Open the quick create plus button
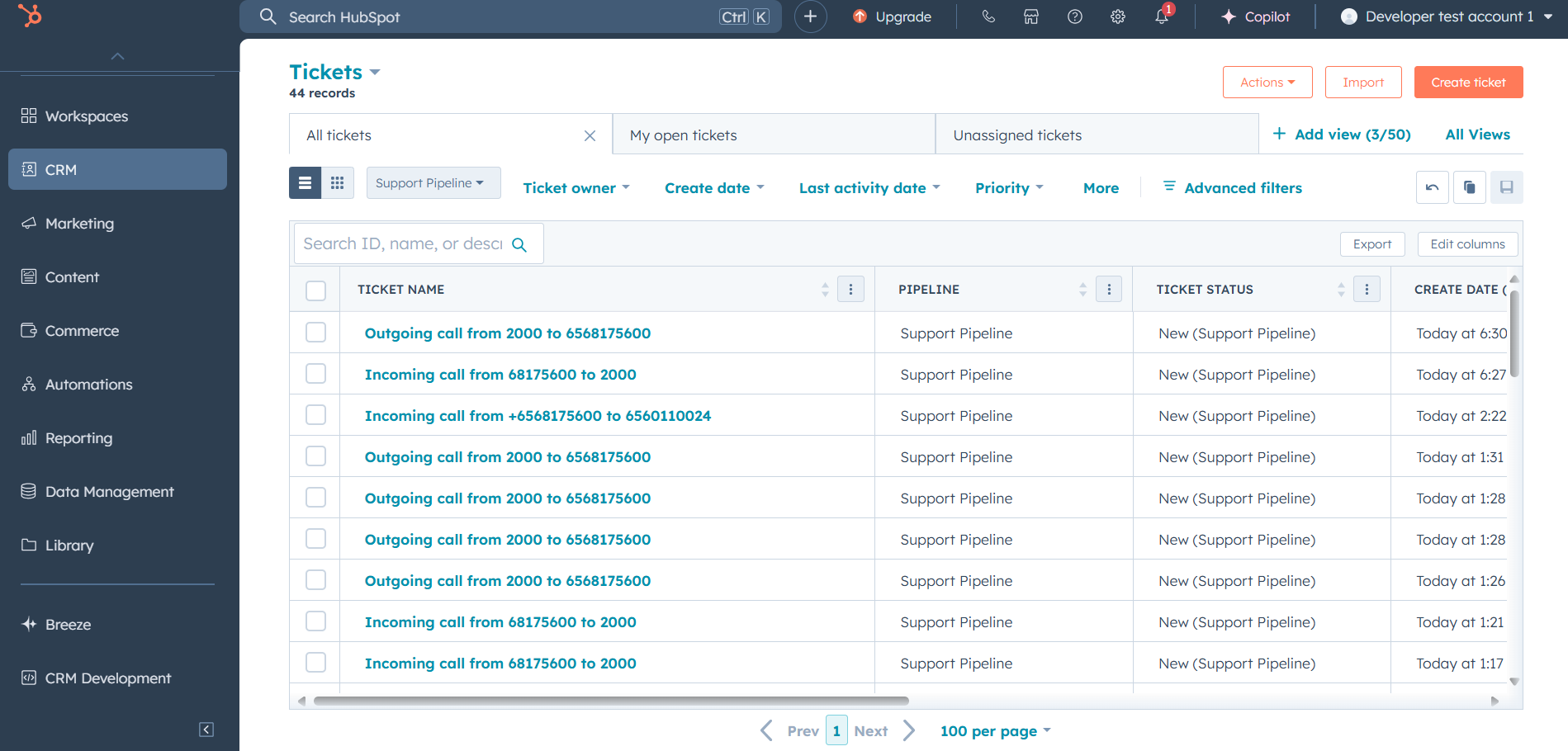Screen dimensions: 1568x751 point(810,17)
